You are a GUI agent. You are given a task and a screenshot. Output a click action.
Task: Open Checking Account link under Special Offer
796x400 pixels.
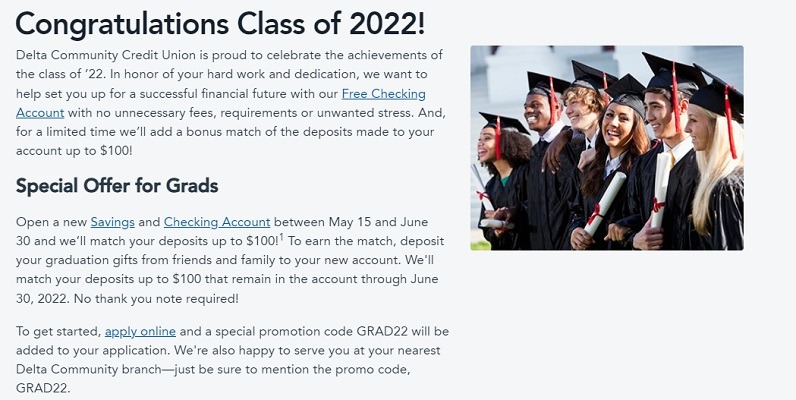coord(217,222)
